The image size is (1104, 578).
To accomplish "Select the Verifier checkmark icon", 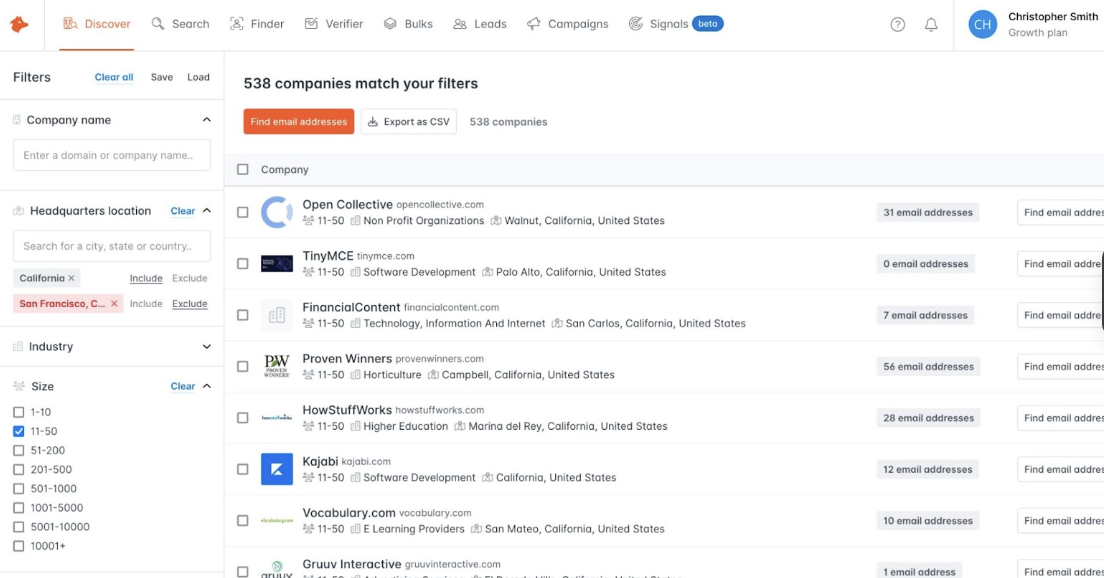I will (x=309, y=23).
